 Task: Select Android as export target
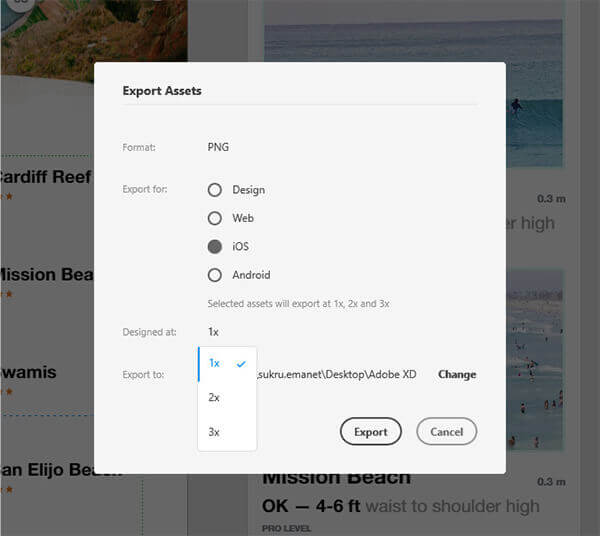tap(215, 275)
